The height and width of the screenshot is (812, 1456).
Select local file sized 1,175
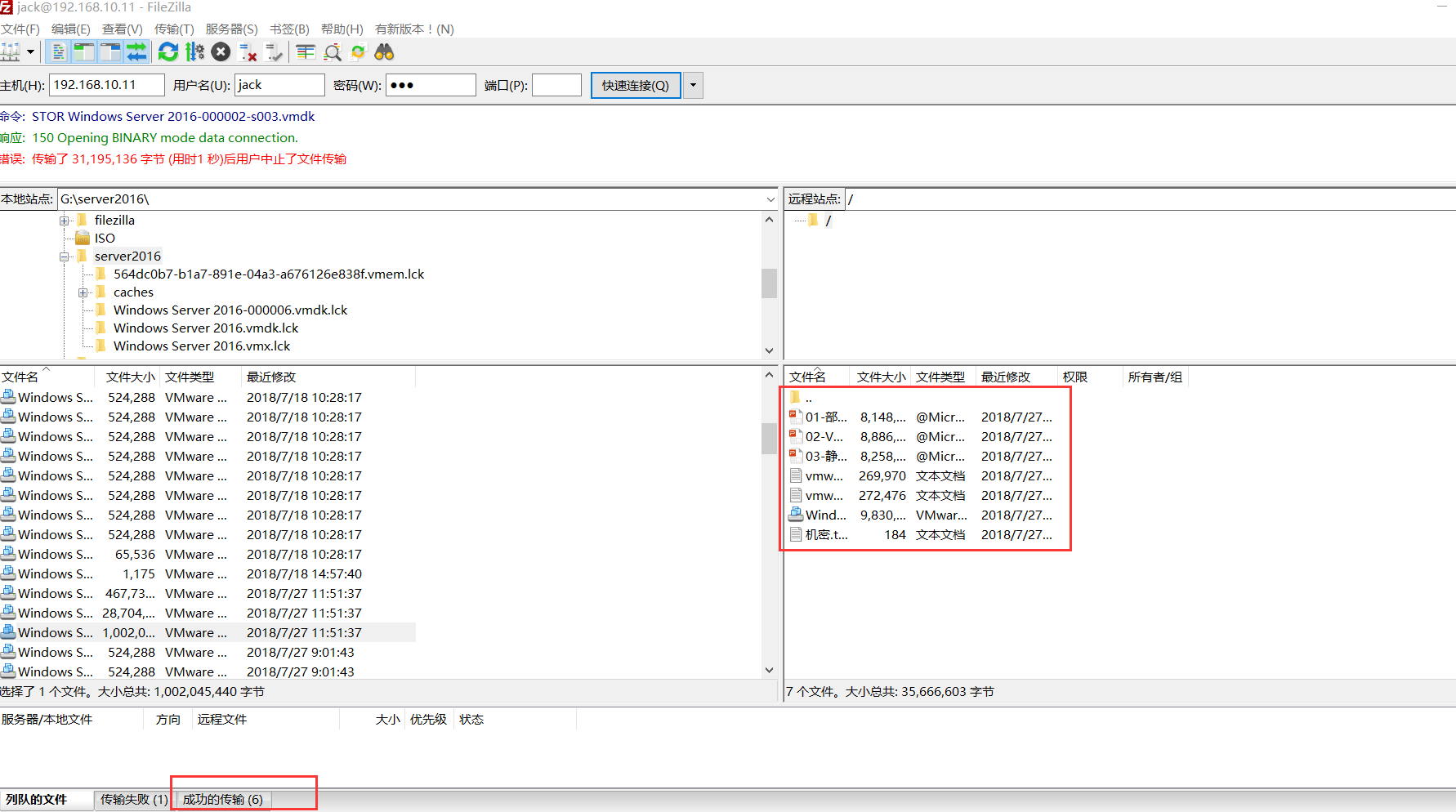(208, 573)
